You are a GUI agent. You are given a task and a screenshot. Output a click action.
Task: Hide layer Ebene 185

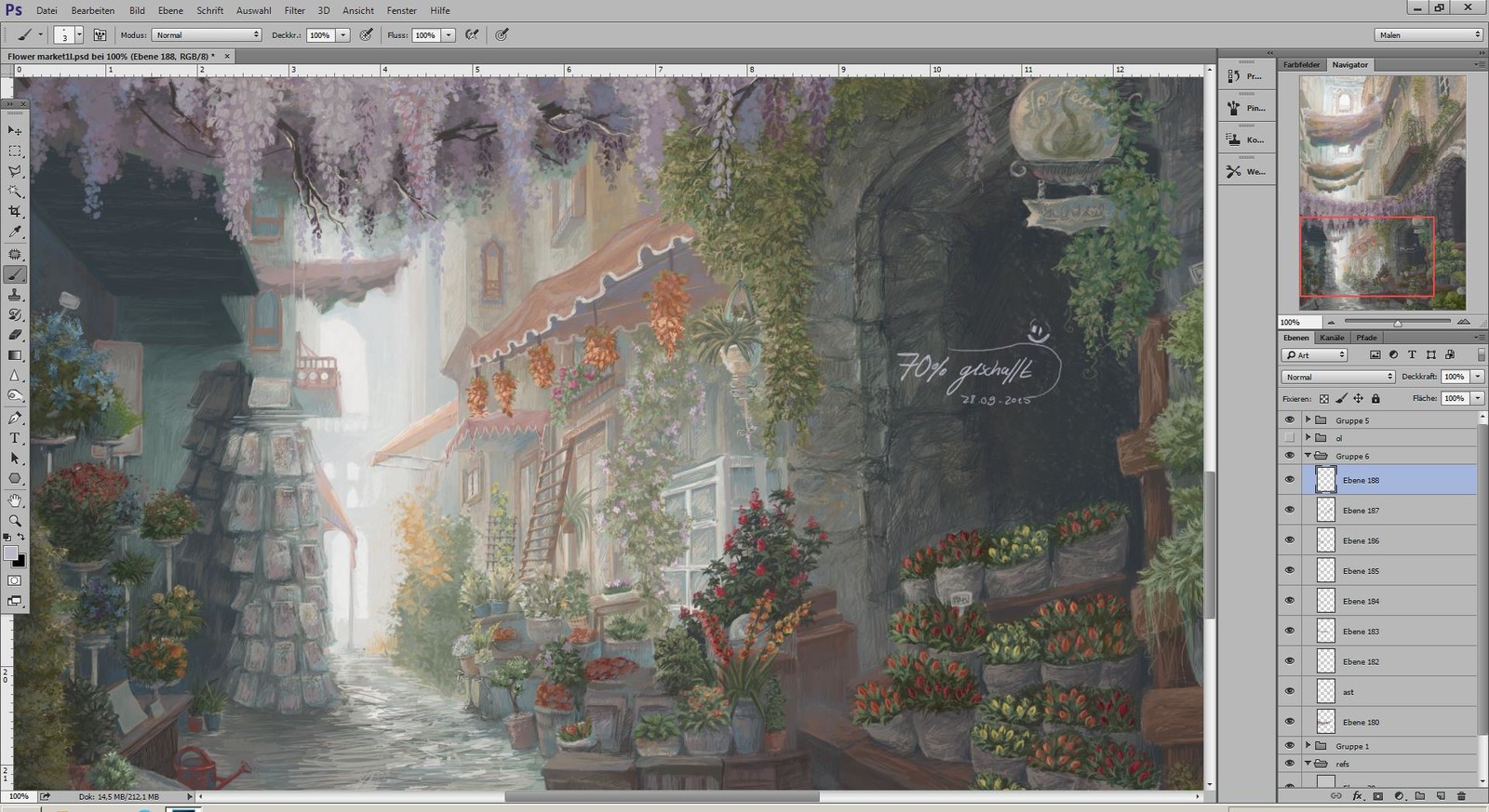pos(1289,570)
